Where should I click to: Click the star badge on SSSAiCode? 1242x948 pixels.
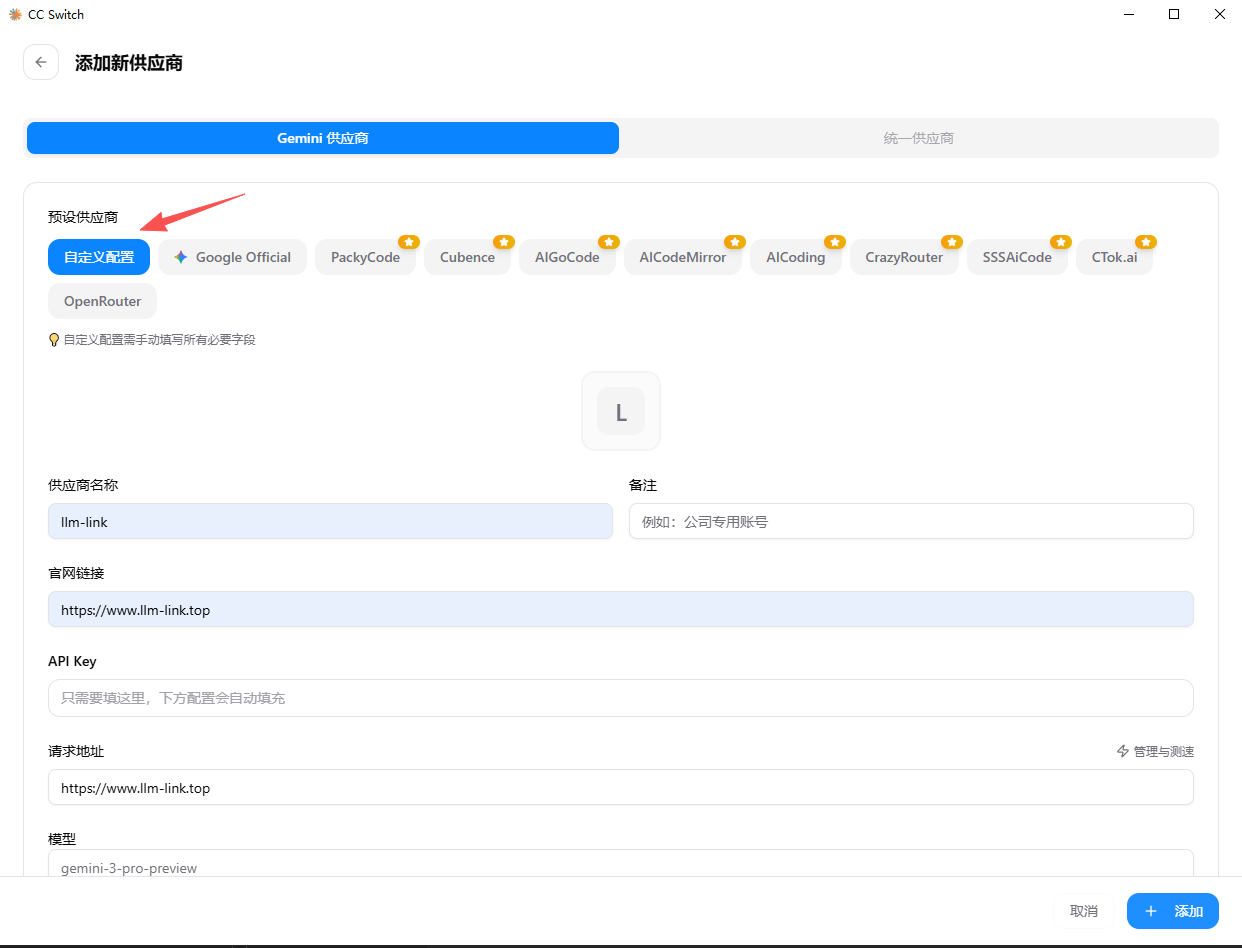pos(1061,242)
